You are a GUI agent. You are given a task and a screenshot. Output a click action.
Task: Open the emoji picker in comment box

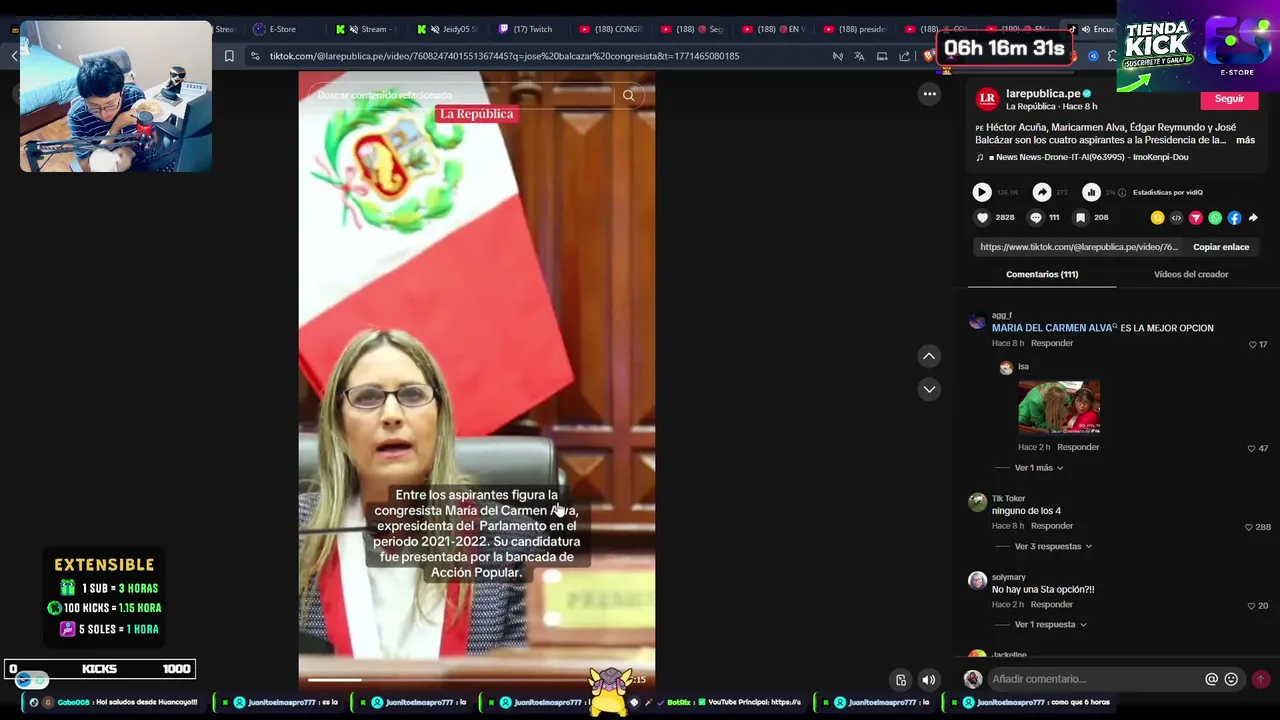coord(1231,679)
